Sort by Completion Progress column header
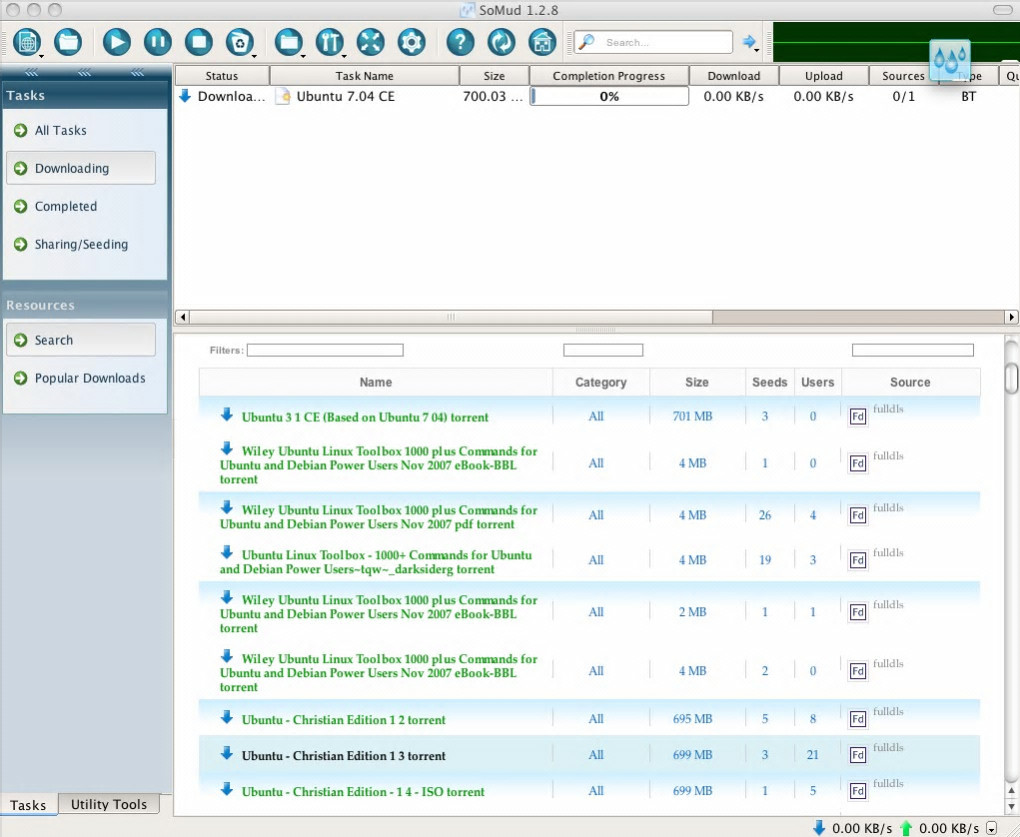This screenshot has height=837, width=1020. [609, 75]
